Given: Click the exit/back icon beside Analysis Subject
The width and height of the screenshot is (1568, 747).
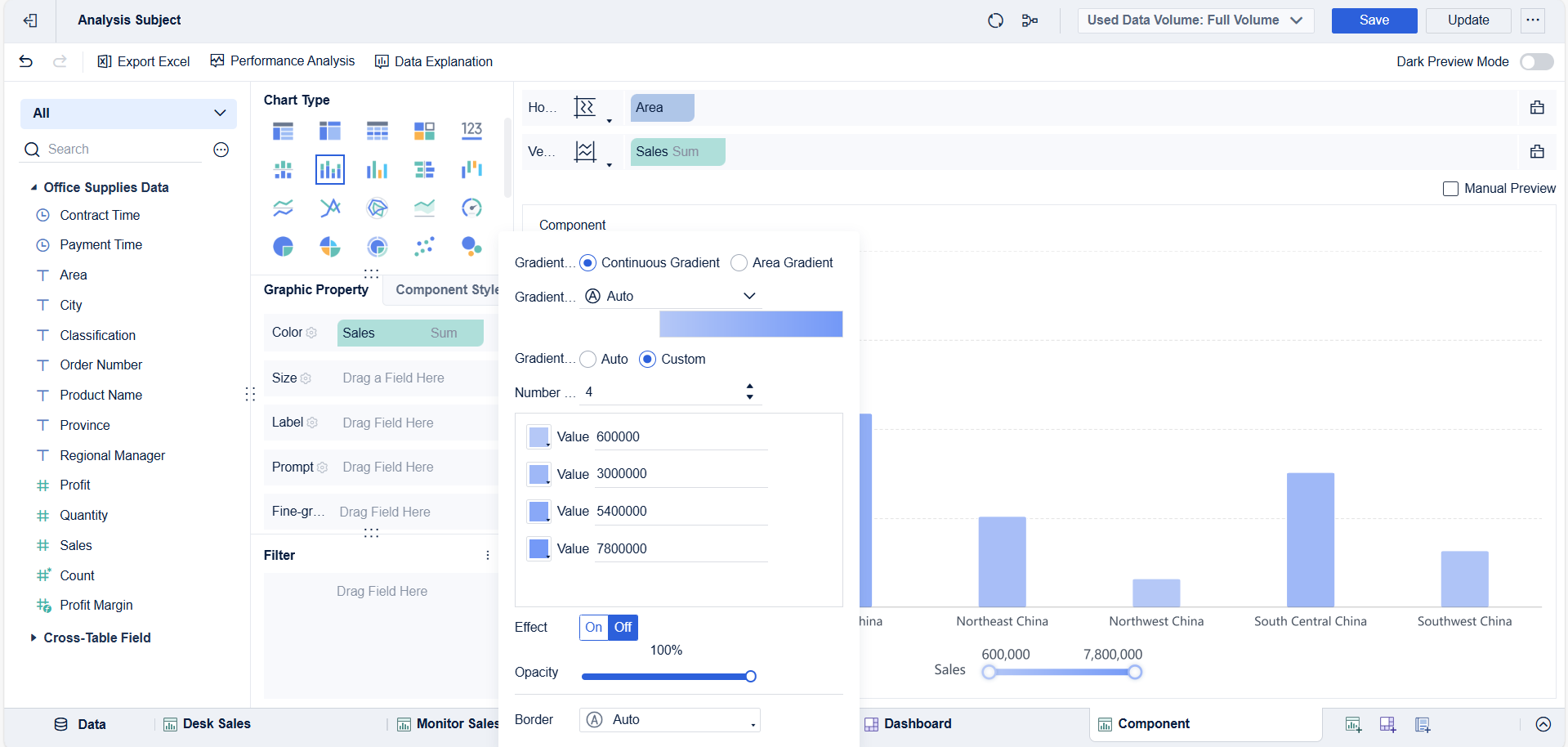Looking at the screenshot, I should pyautogui.click(x=30, y=20).
